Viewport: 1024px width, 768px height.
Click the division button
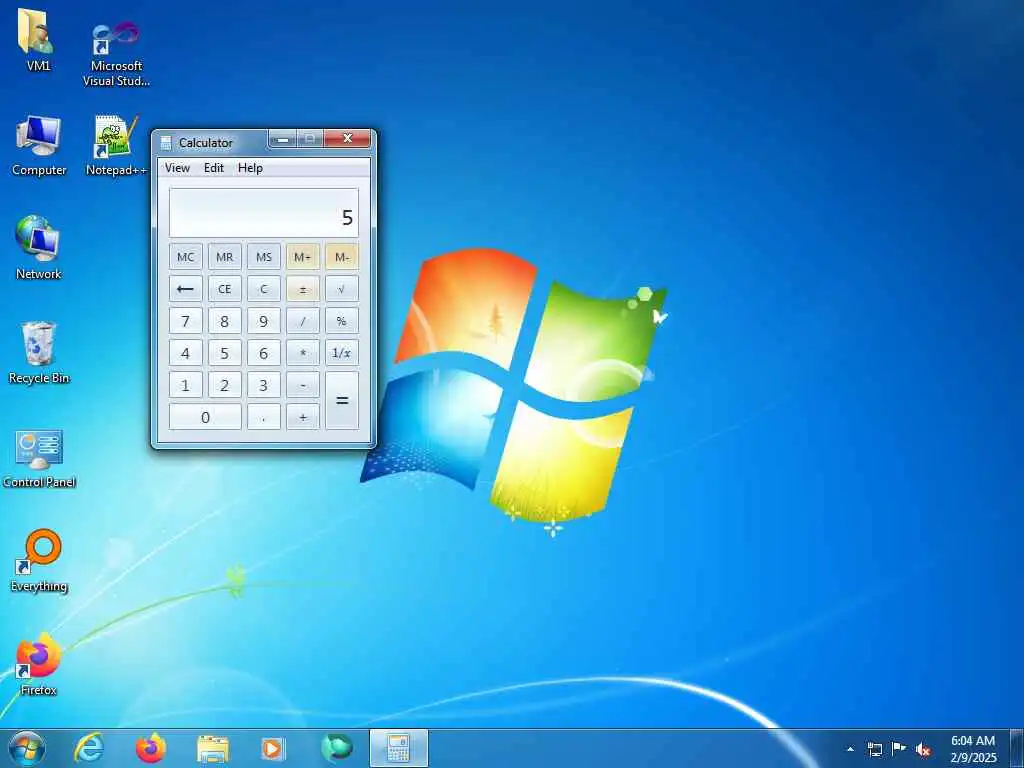[302, 321]
